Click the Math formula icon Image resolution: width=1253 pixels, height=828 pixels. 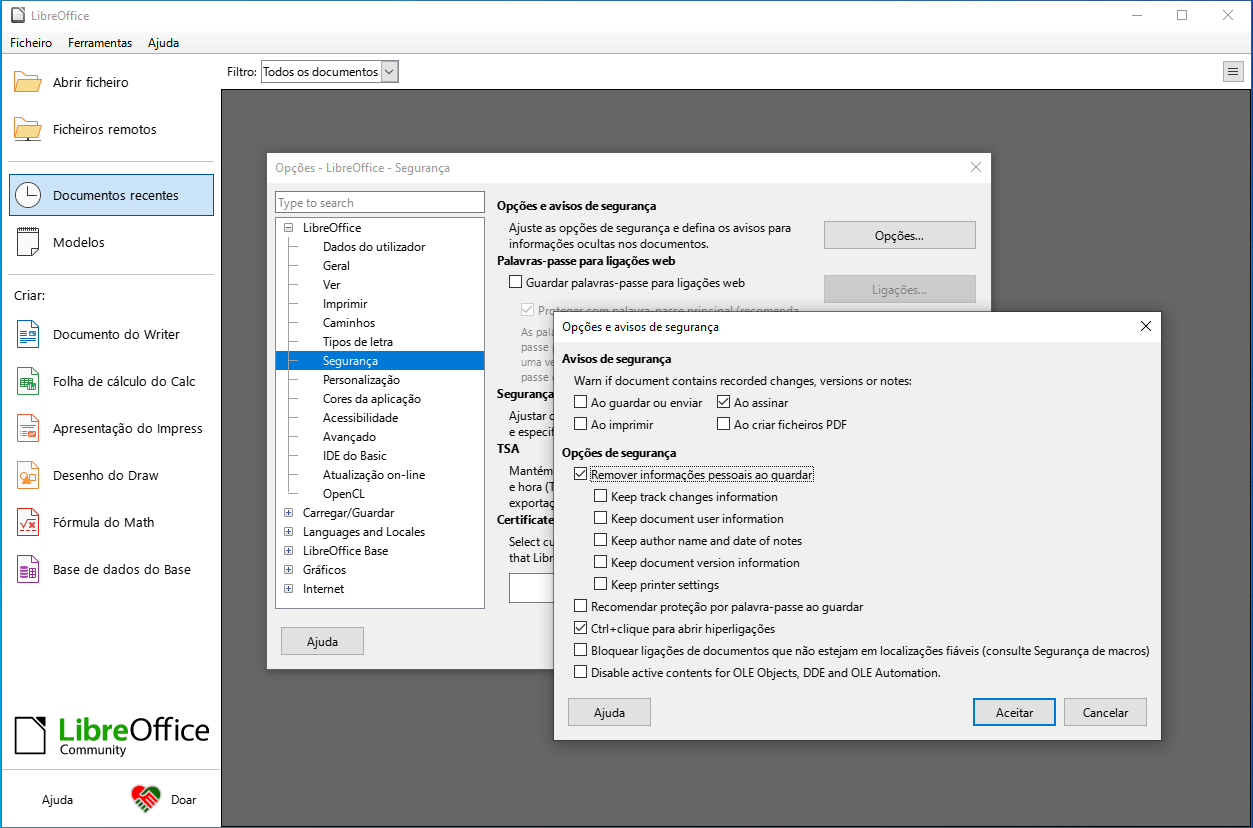28,523
